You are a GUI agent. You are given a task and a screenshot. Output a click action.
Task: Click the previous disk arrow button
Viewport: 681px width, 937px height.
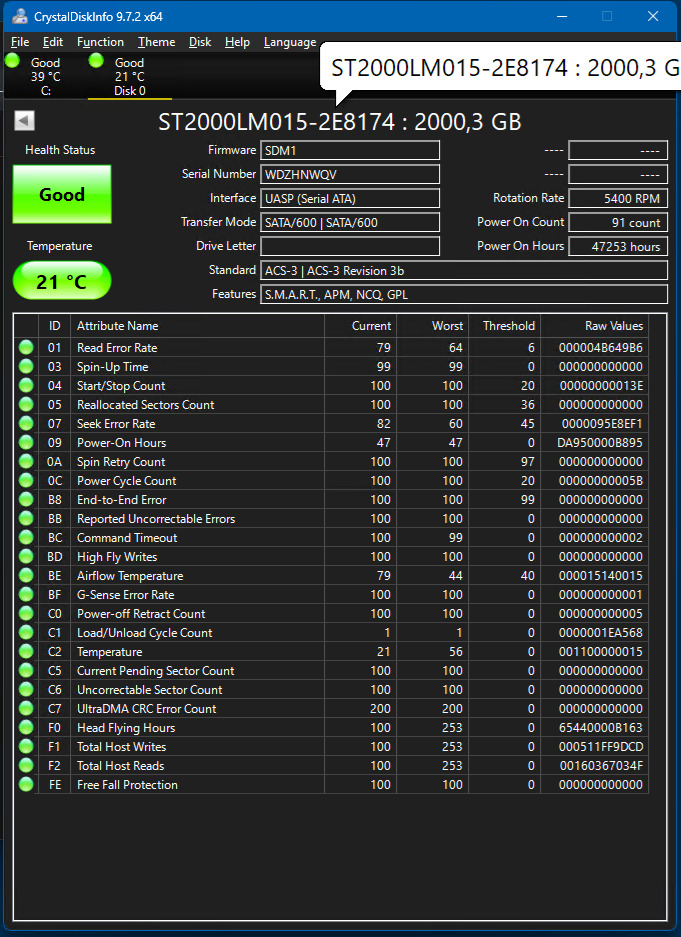pos(24,121)
